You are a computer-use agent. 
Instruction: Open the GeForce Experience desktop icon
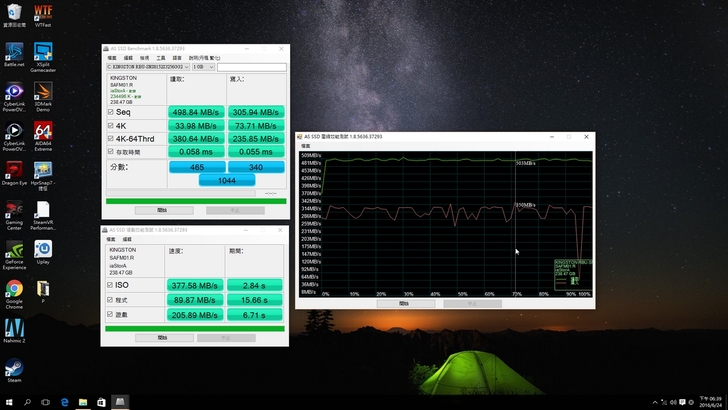tap(14, 250)
